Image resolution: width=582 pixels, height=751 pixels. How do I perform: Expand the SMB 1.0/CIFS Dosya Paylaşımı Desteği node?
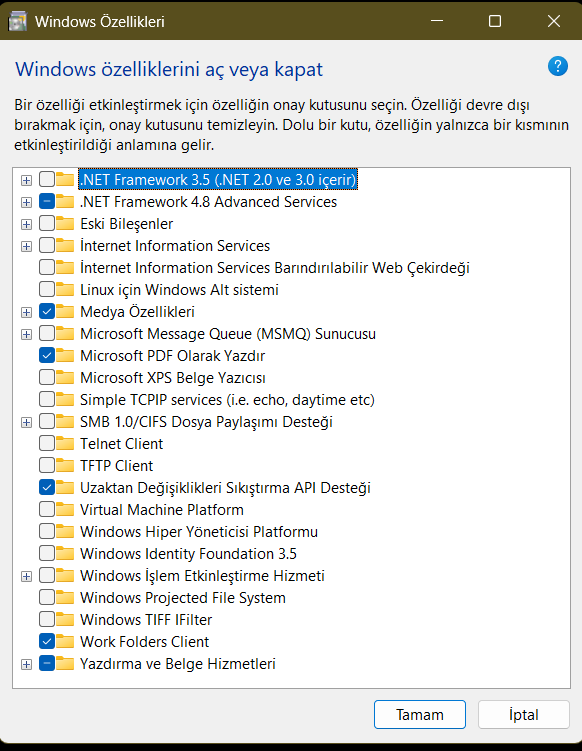(x=26, y=422)
